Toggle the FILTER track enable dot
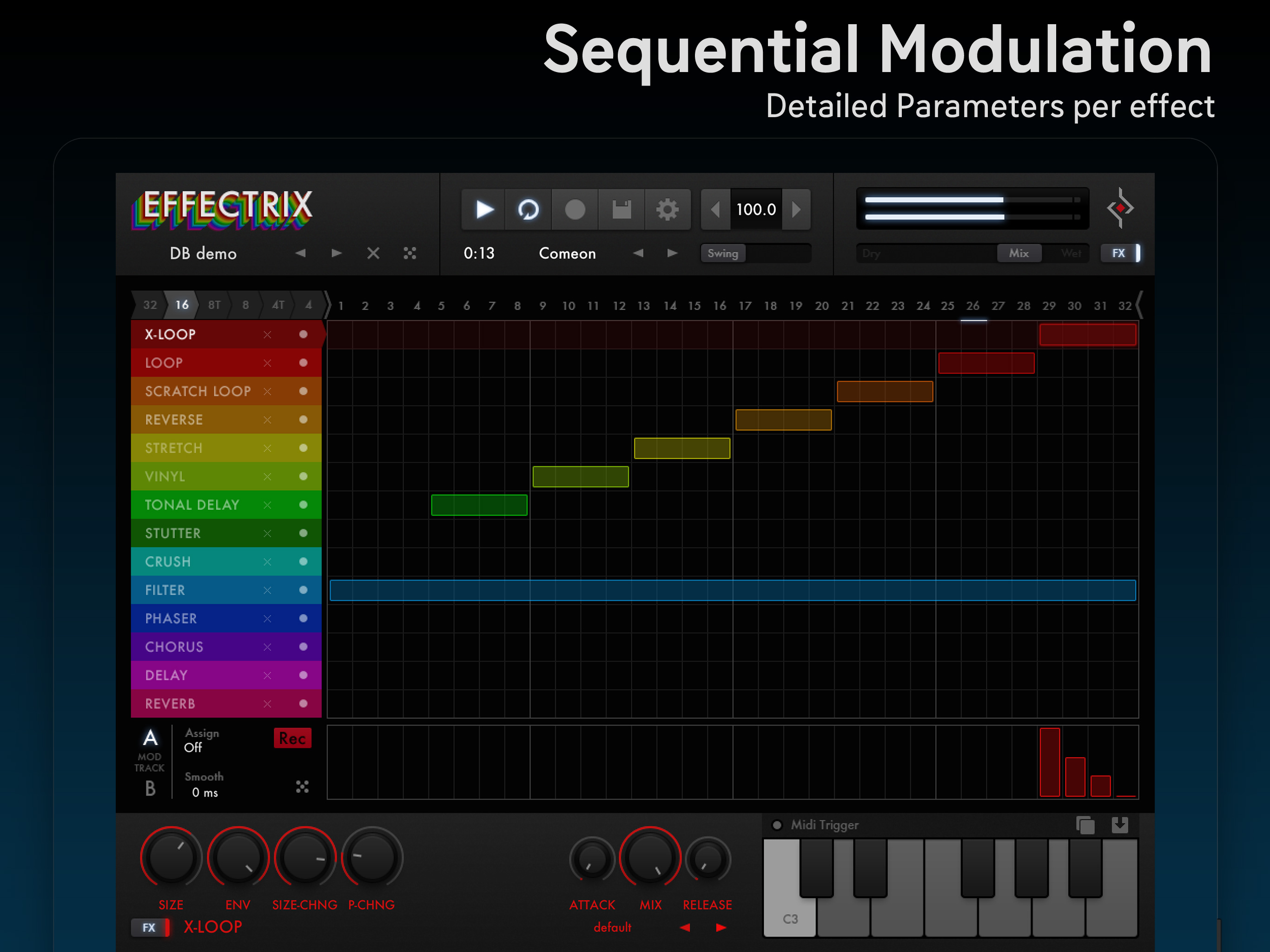This screenshot has height=952, width=1270. click(303, 590)
